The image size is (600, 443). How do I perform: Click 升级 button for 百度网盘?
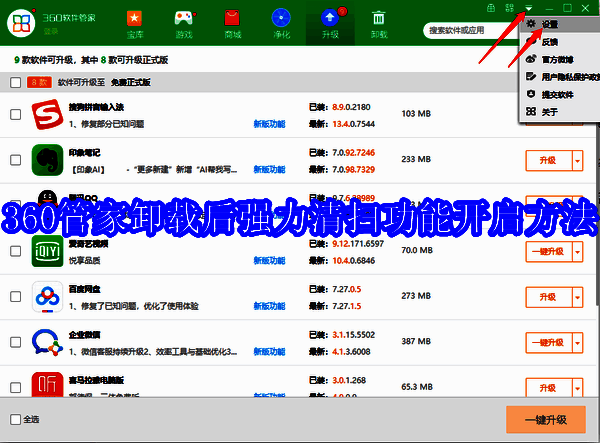[548, 297]
